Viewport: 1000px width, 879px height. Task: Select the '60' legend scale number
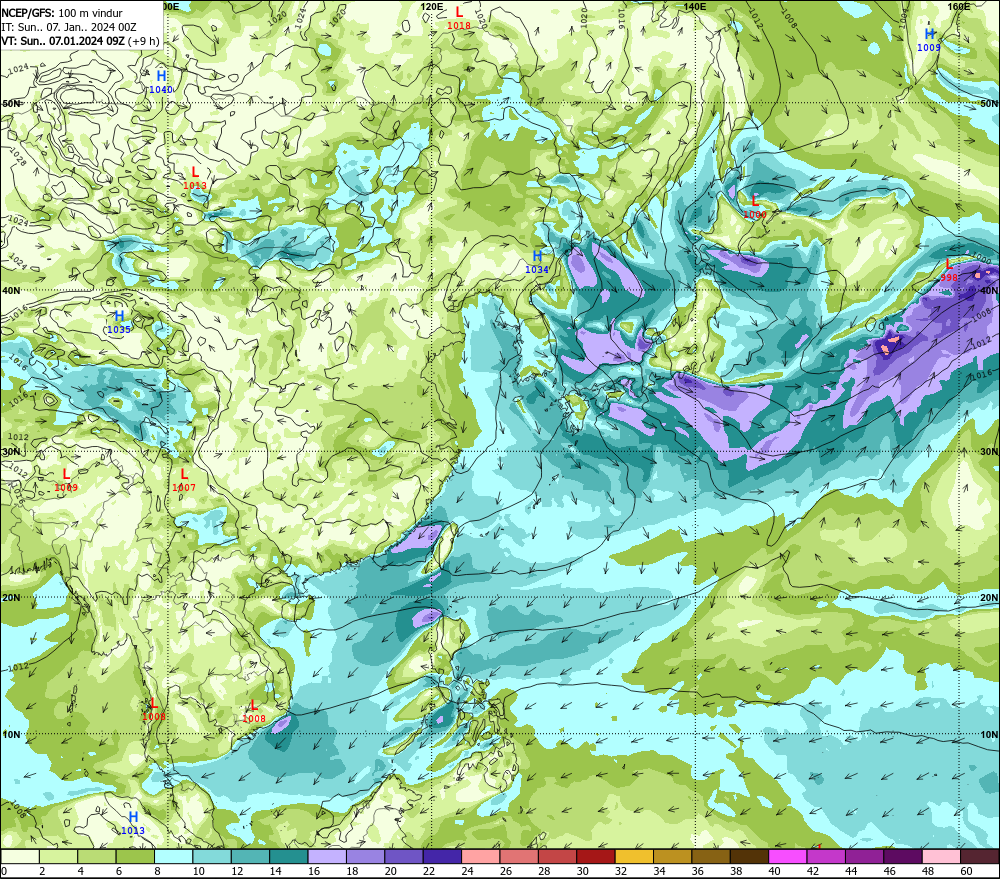pos(966,871)
